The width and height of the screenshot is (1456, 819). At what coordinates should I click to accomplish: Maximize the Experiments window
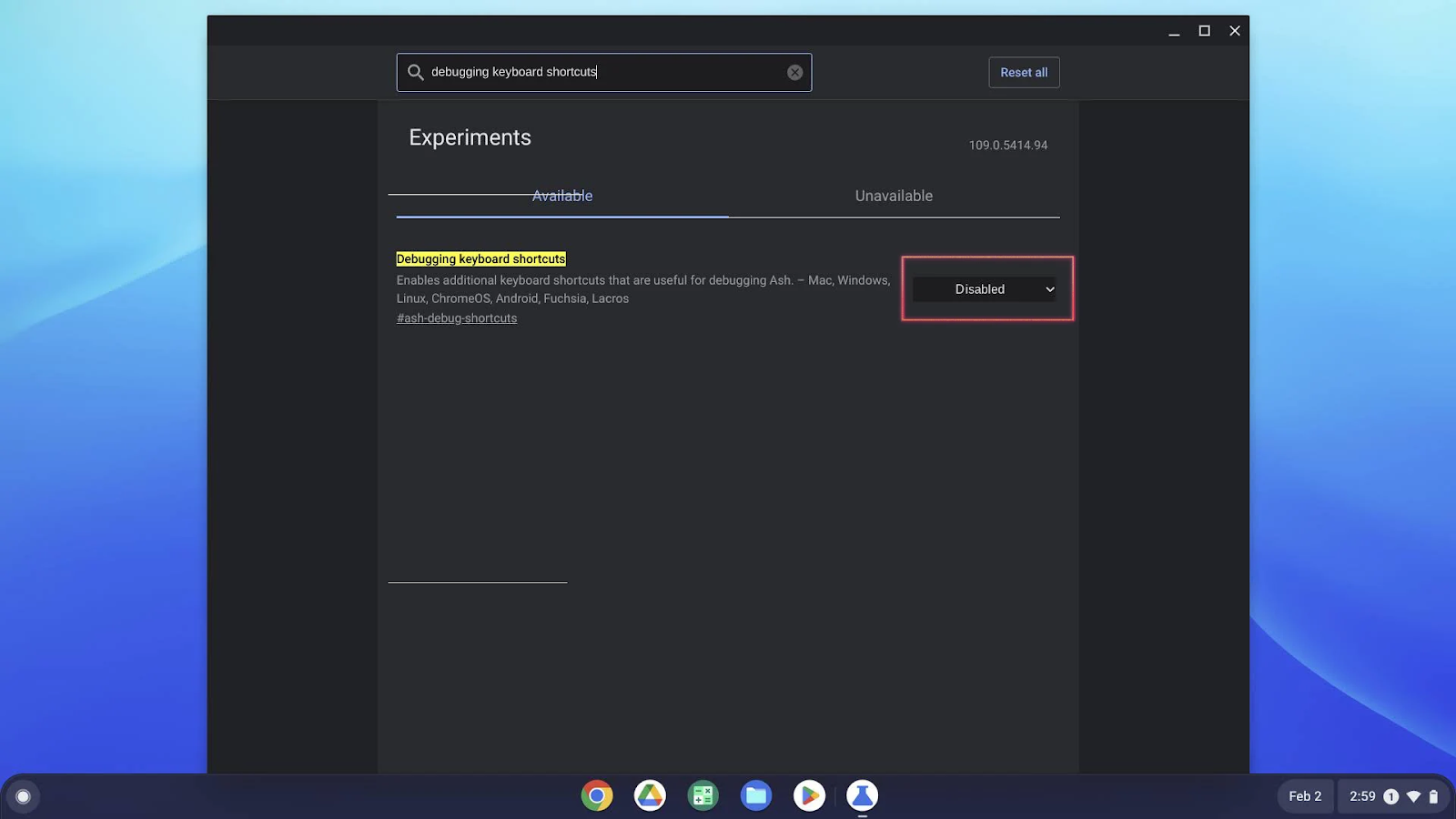click(x=1205, y=31)
